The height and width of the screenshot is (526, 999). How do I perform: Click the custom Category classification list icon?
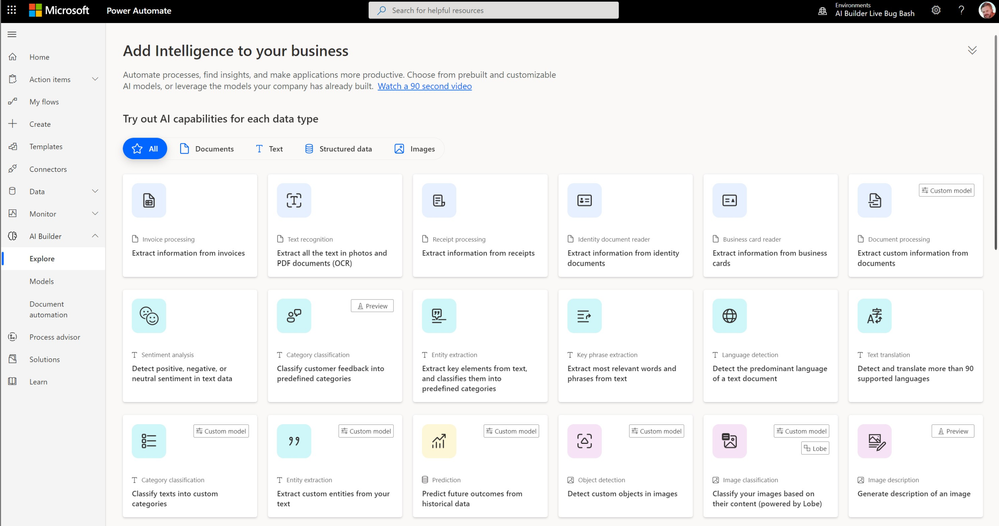pos(148,441)
